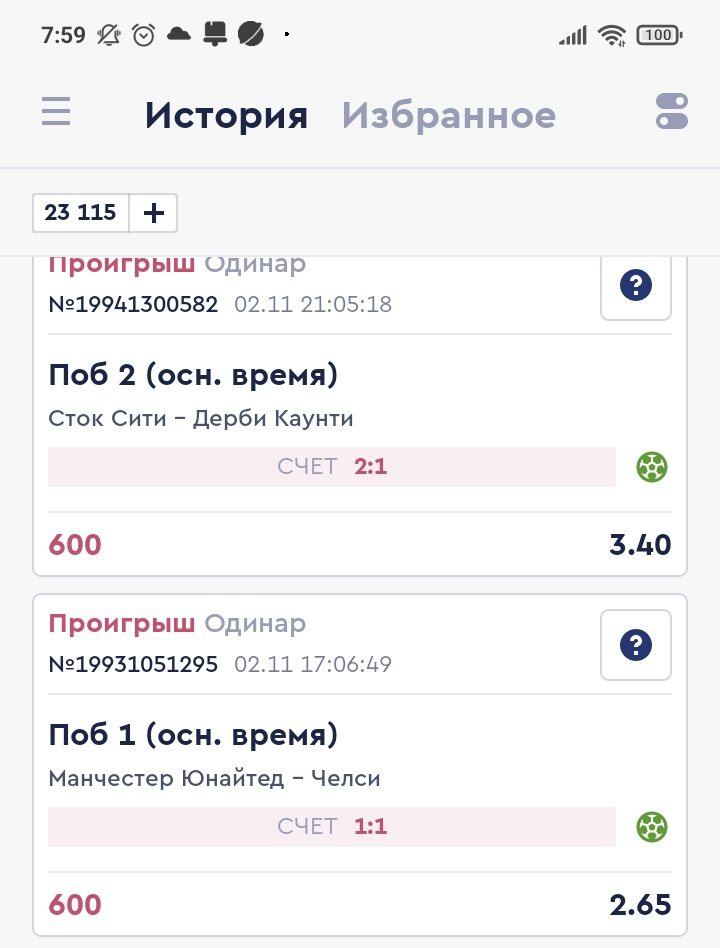Tap the 2.65 odds value
This screenshot has width=720, height=948.
tap(640, 905)
